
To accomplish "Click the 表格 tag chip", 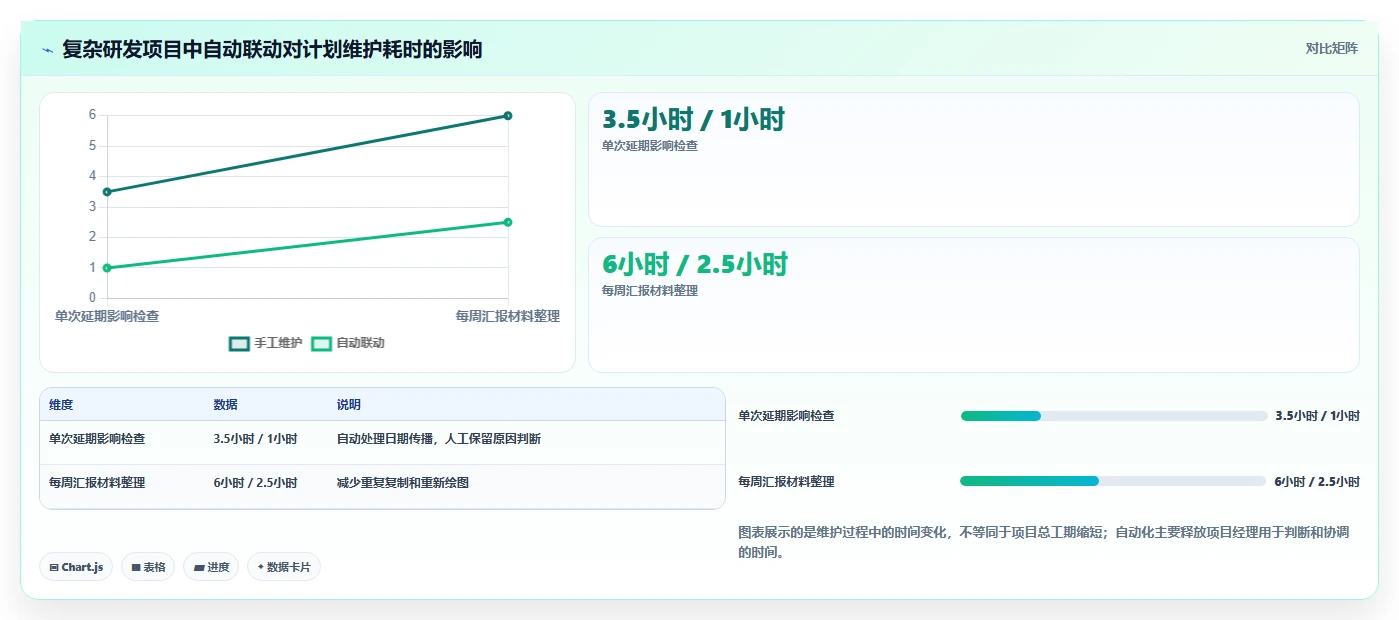I will pos(148,567).
